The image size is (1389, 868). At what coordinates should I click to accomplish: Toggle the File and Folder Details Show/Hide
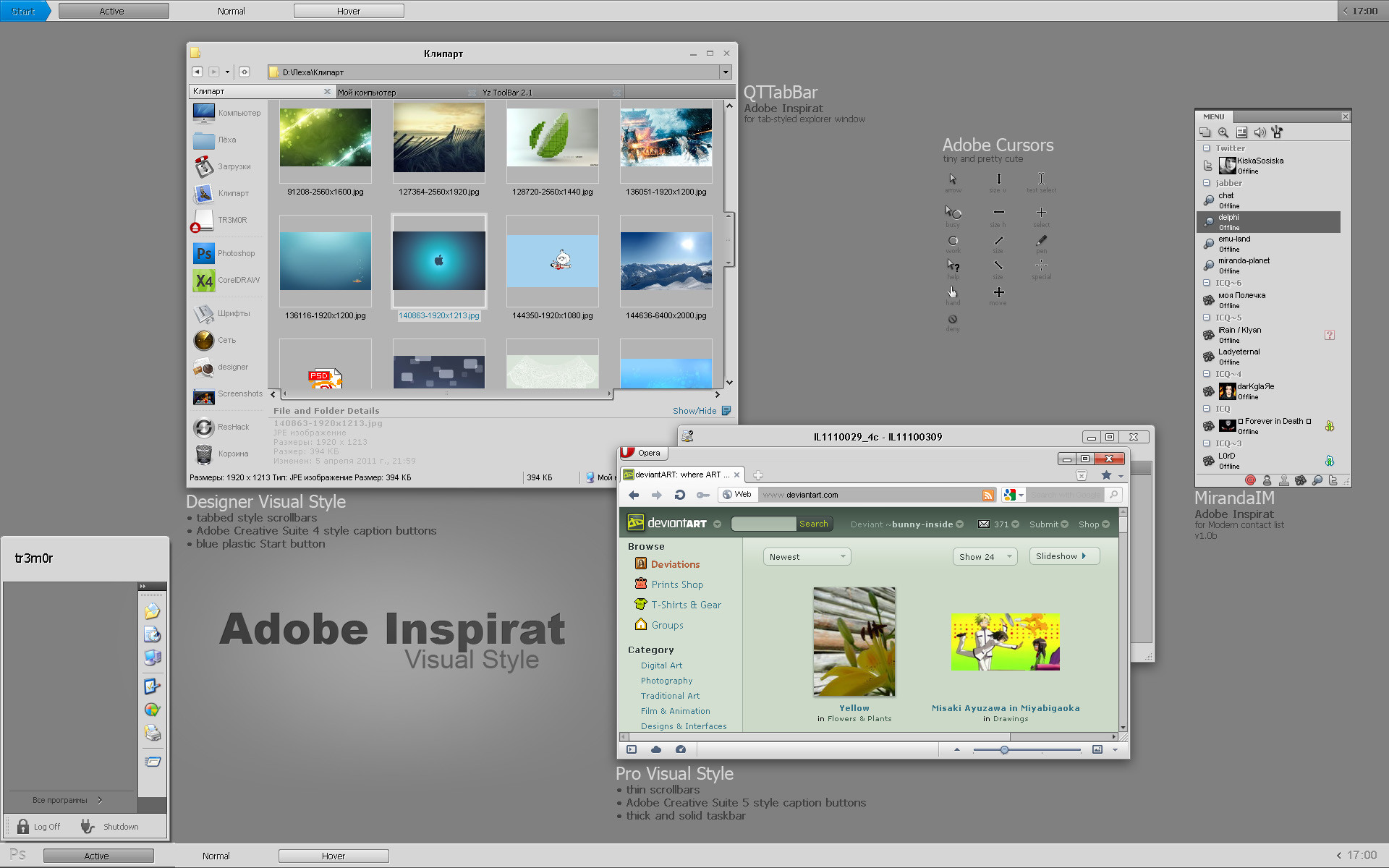[x=701, y=411]
